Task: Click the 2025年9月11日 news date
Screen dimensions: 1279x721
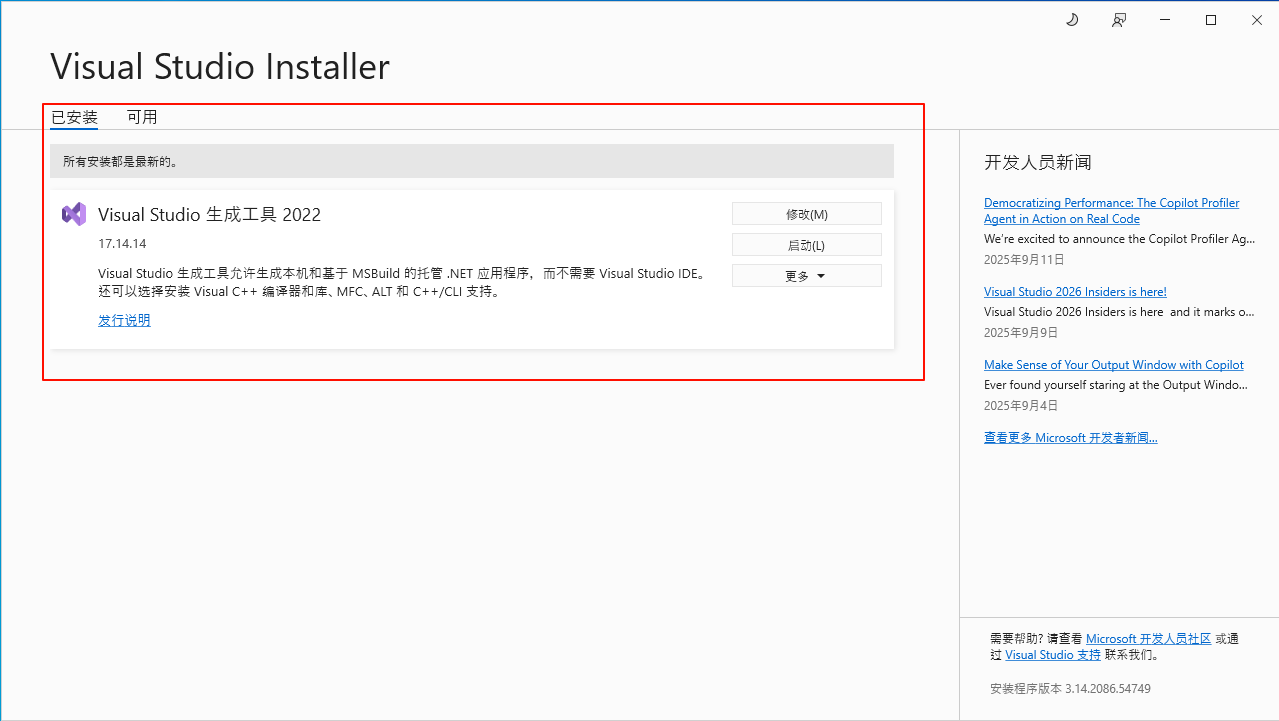Action: (1024, 259)
